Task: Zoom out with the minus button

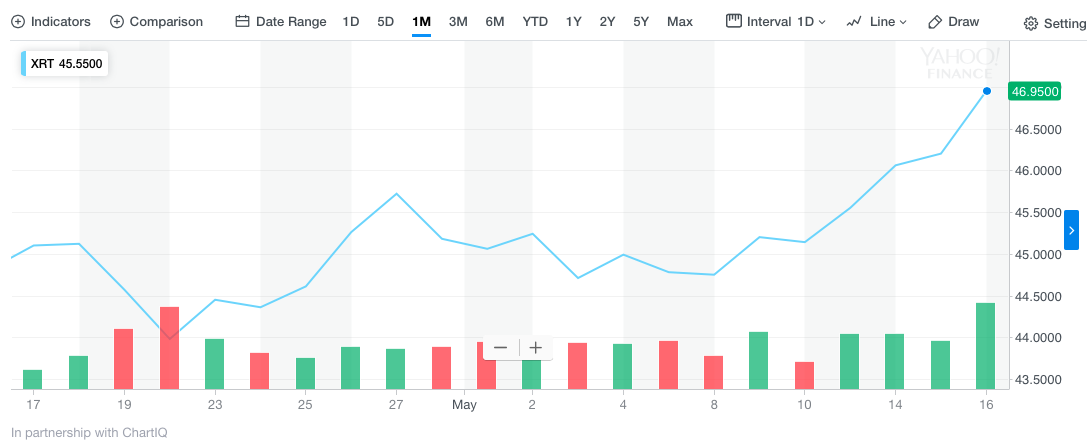Action: point(501,348)
